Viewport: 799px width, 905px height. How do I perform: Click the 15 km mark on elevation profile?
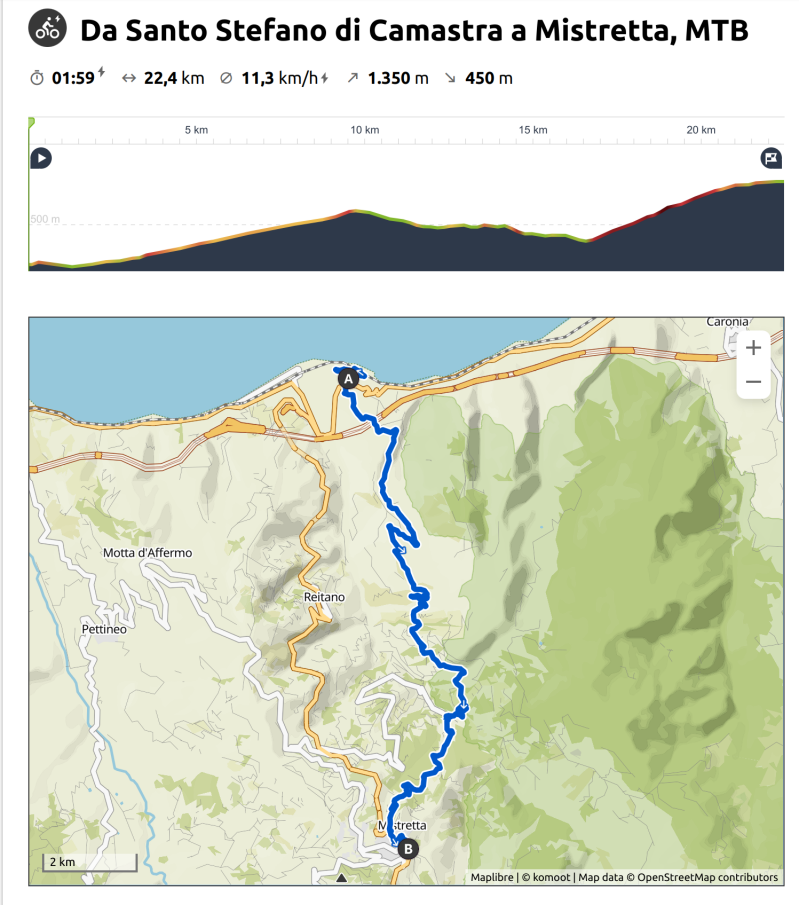coord(533,130)
